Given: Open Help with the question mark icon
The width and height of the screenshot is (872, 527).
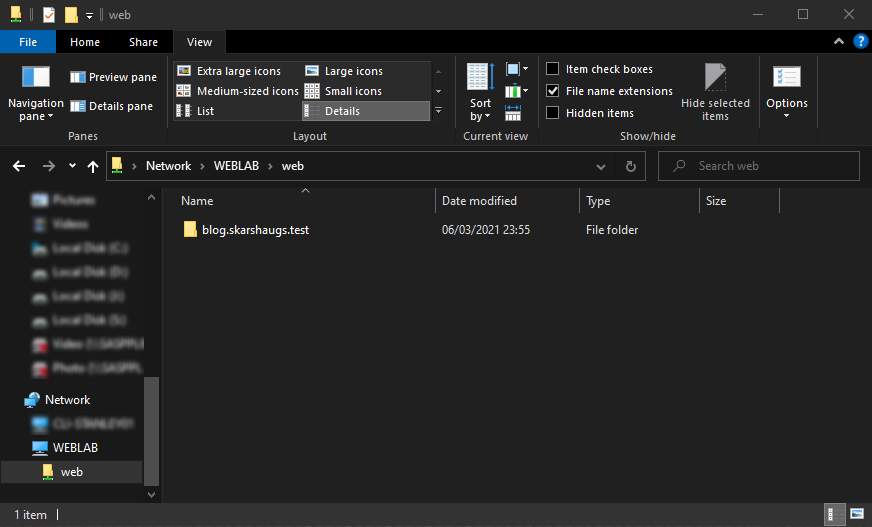Looking at the screenshot, I should (x=860, y=42).
